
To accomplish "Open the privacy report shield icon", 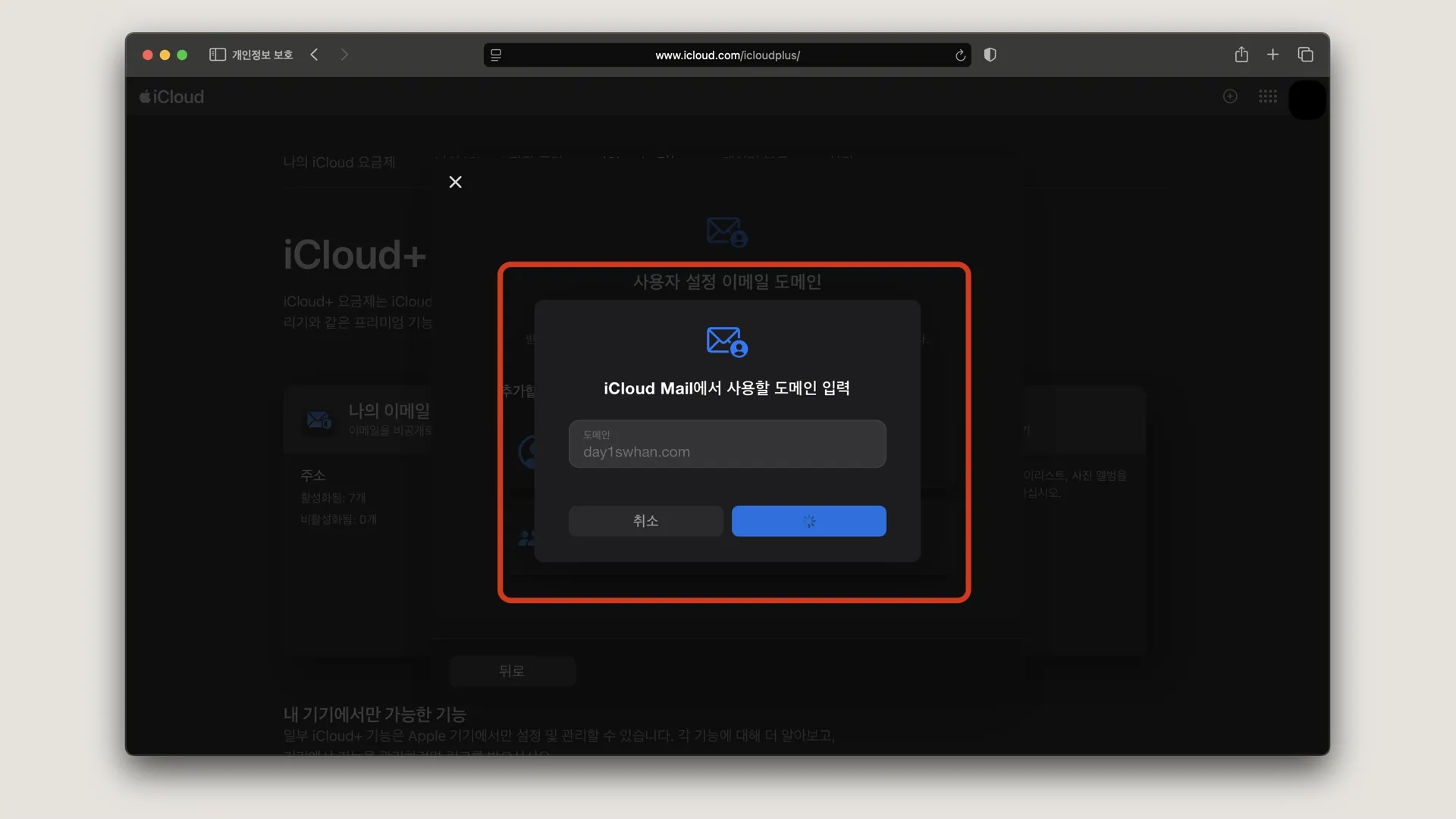I will pyautogui.click(x=990, y=55).
